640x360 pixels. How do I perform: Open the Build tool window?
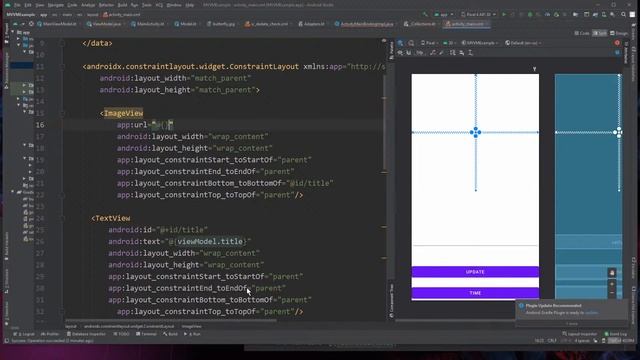[170, 334]
